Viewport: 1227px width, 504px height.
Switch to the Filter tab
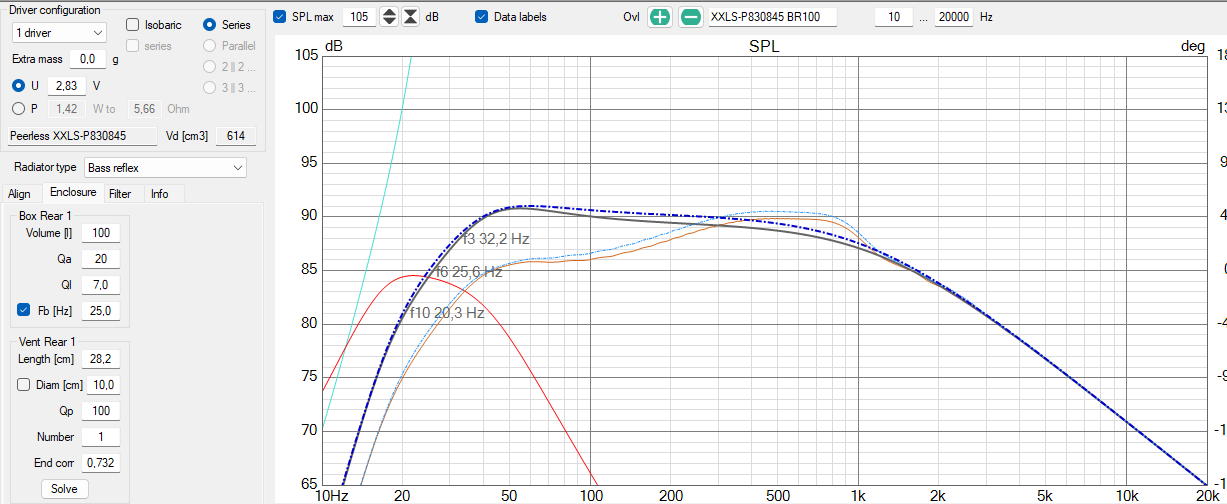[120, 194]
